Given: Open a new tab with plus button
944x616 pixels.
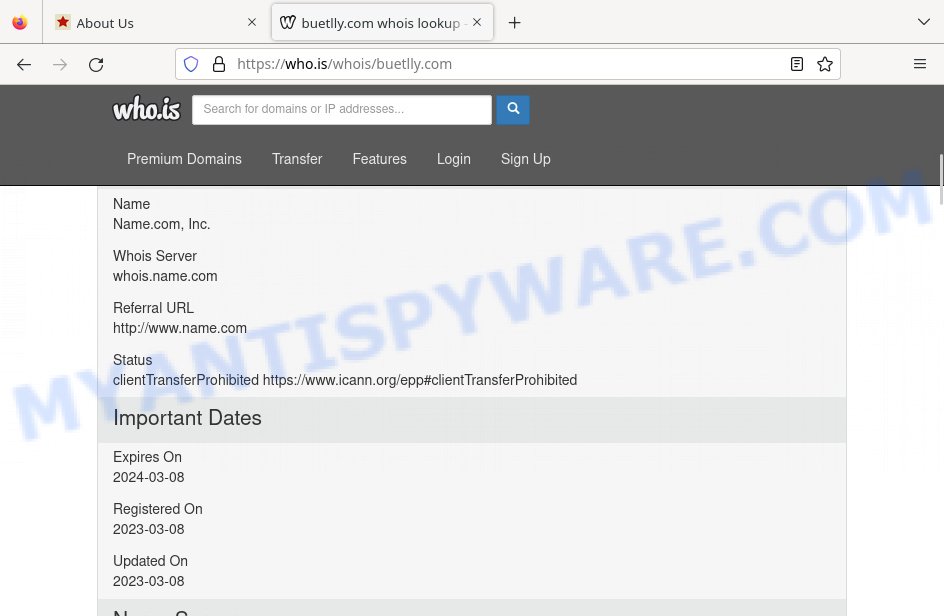Looking at the screenshot, I should 514,23.
